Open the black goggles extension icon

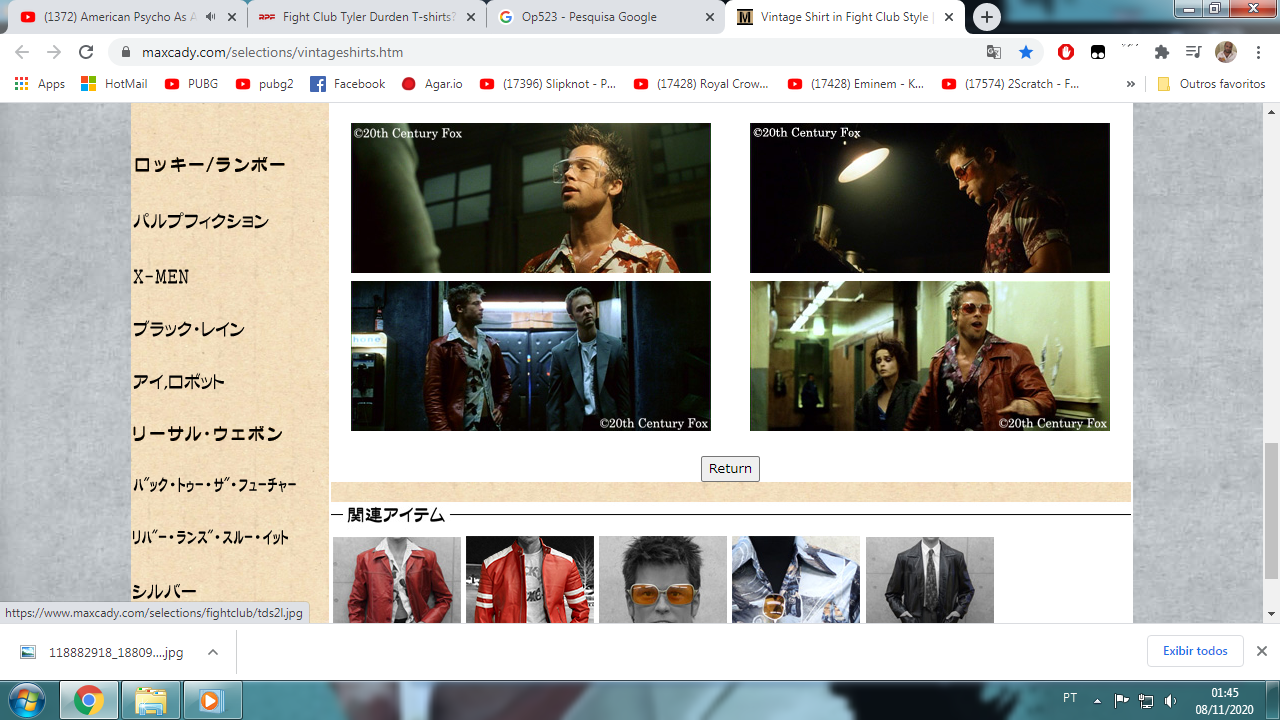[1098, 52]
